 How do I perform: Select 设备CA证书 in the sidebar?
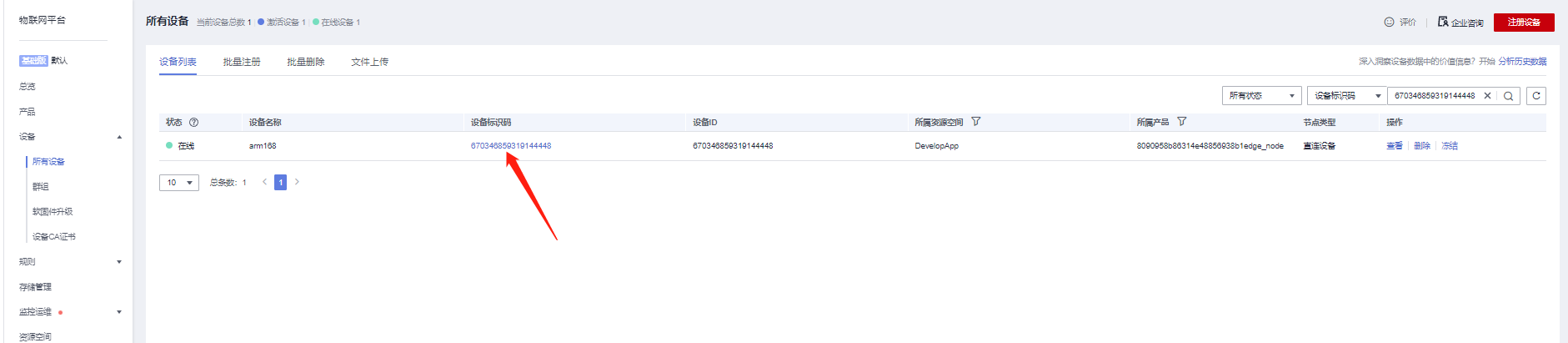(54, 237)
